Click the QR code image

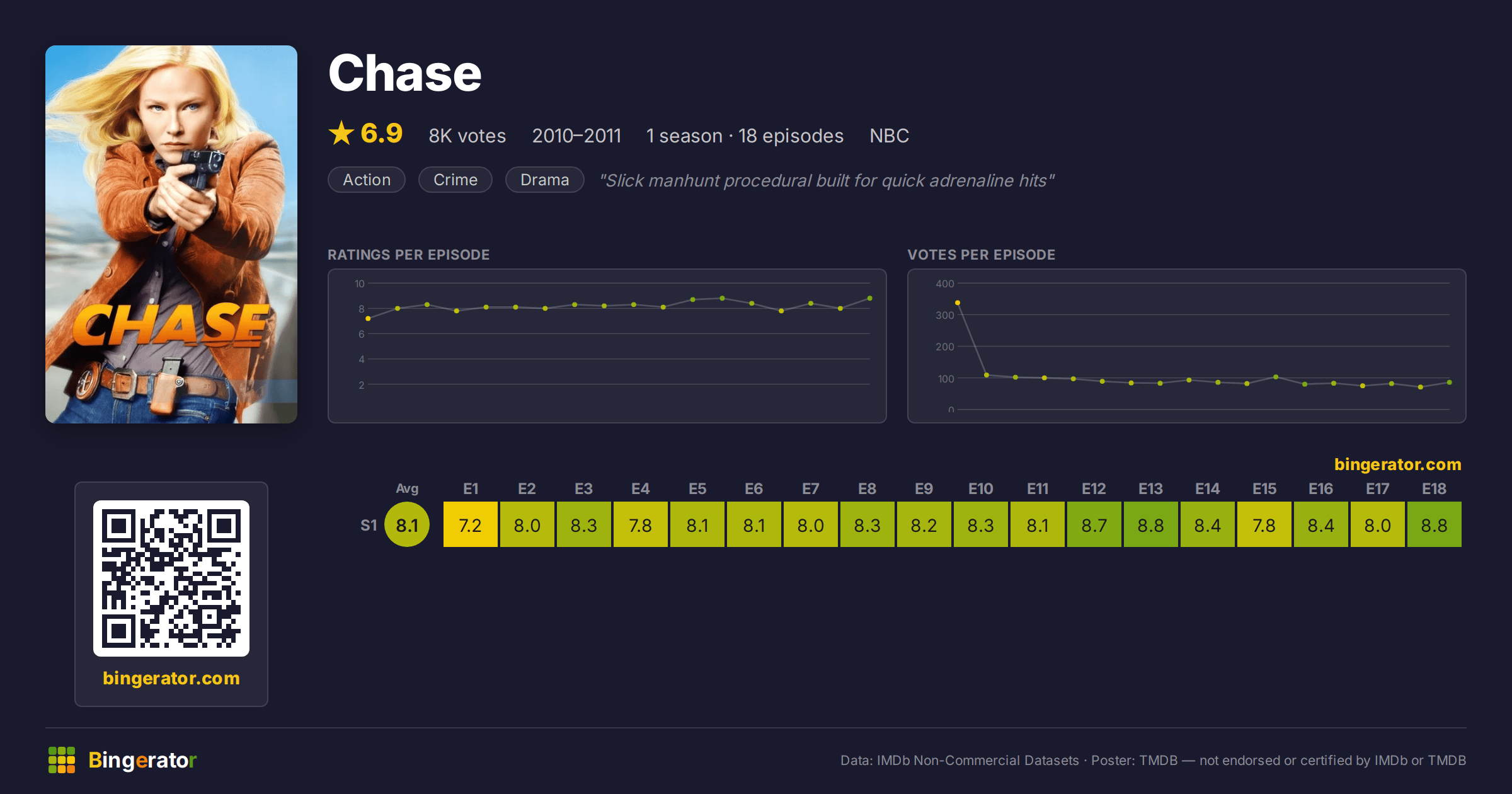[171, 578]
